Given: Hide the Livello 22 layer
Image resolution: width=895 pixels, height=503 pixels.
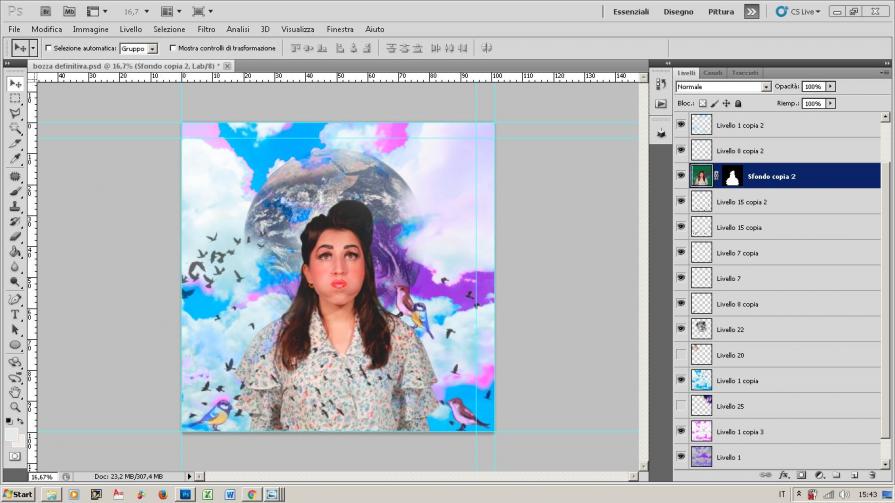Looking at the screenshot, I should pyautogui.click(x=681, y=329).
